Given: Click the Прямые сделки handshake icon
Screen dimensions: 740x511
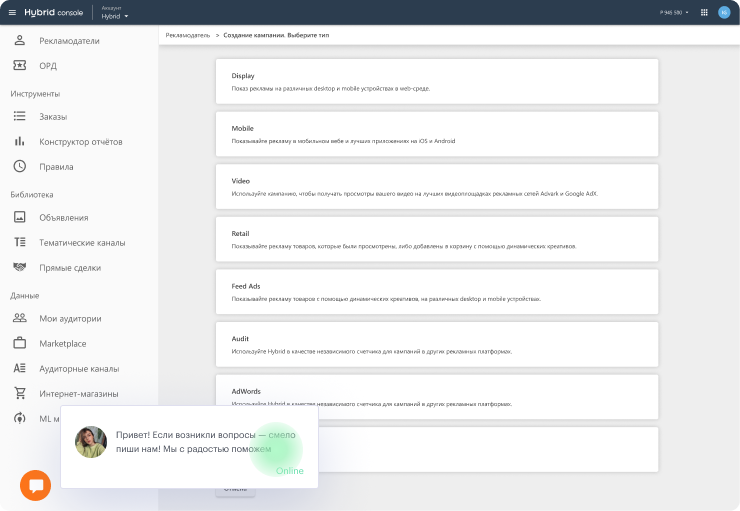Looking at the screenshot, I should coord(19,268).
